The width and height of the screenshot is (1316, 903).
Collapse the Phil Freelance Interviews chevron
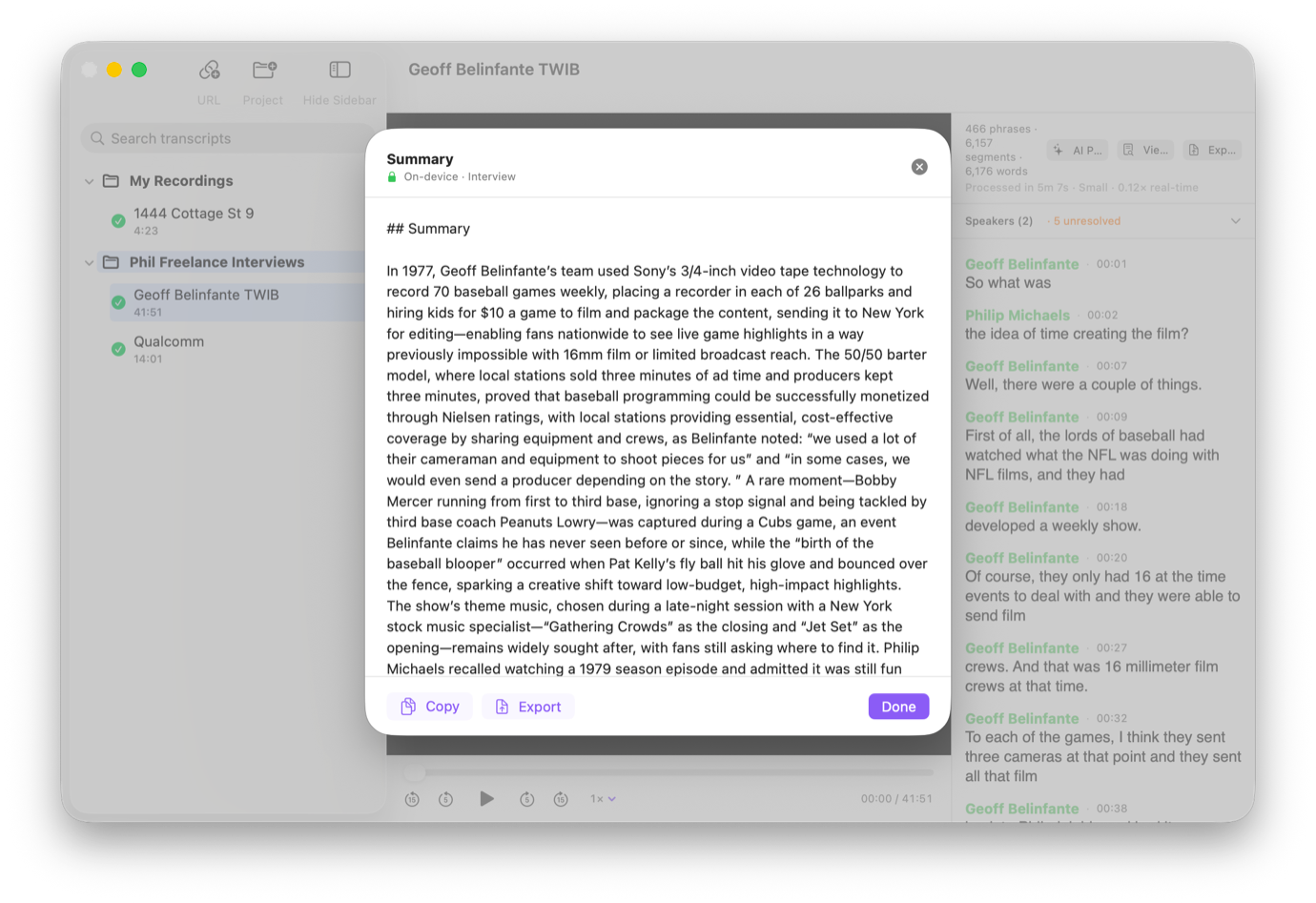click(x=90, y=262)
